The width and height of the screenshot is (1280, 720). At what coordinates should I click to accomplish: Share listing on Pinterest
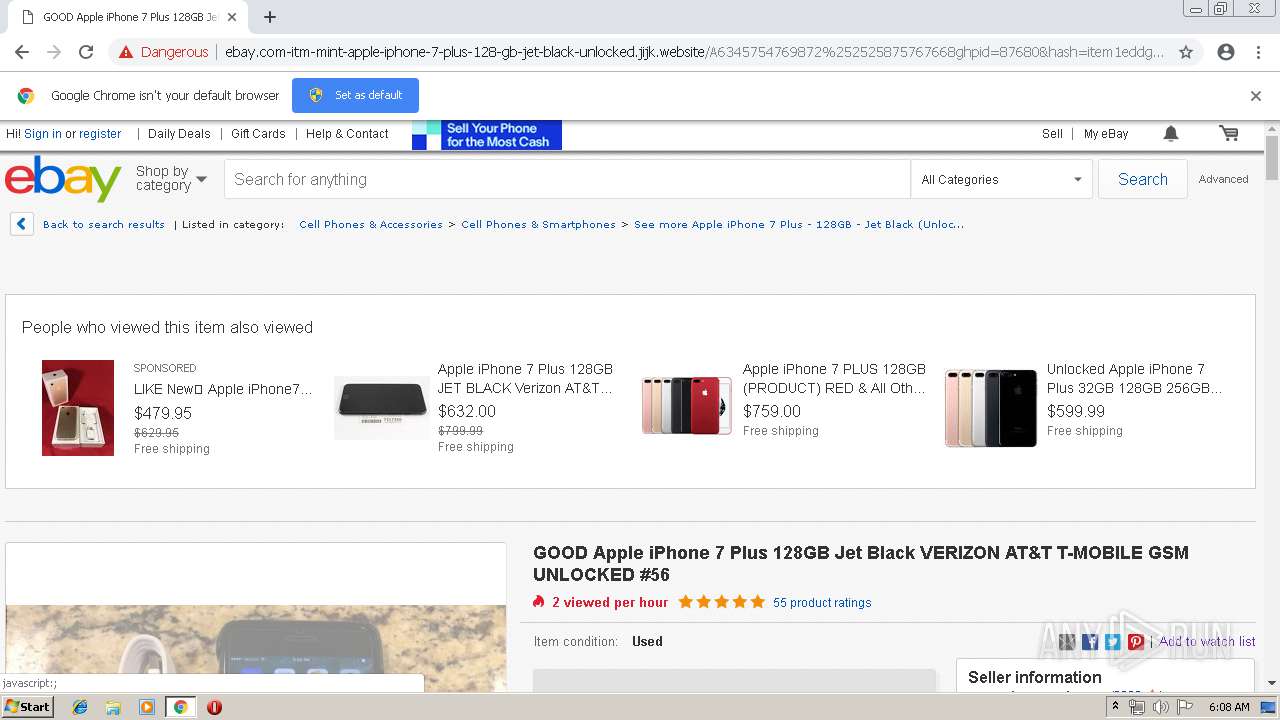(1136, 642)
